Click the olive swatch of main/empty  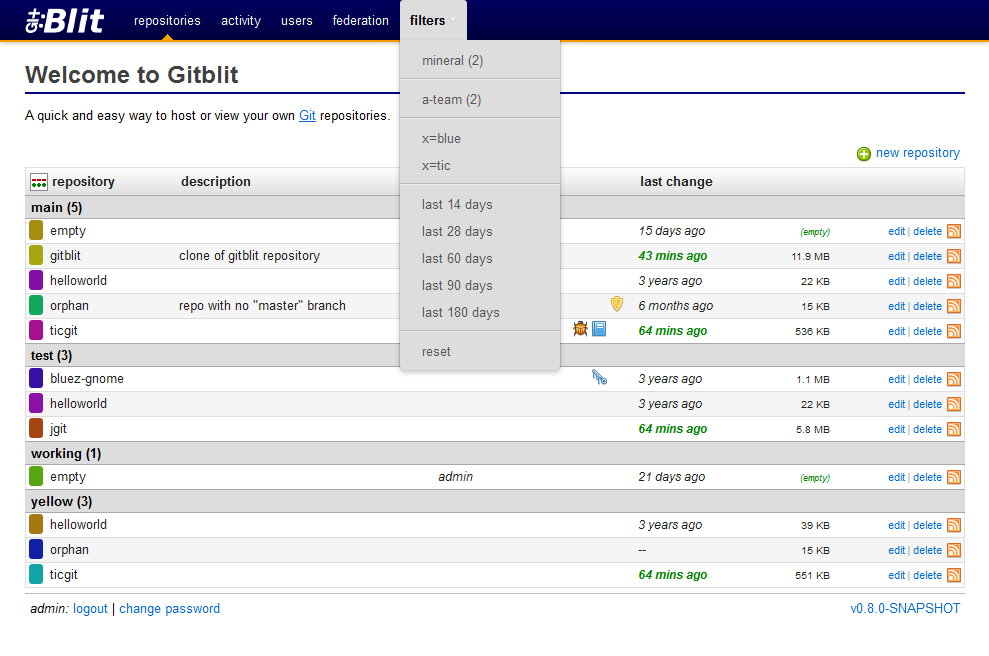coord(36,231)
